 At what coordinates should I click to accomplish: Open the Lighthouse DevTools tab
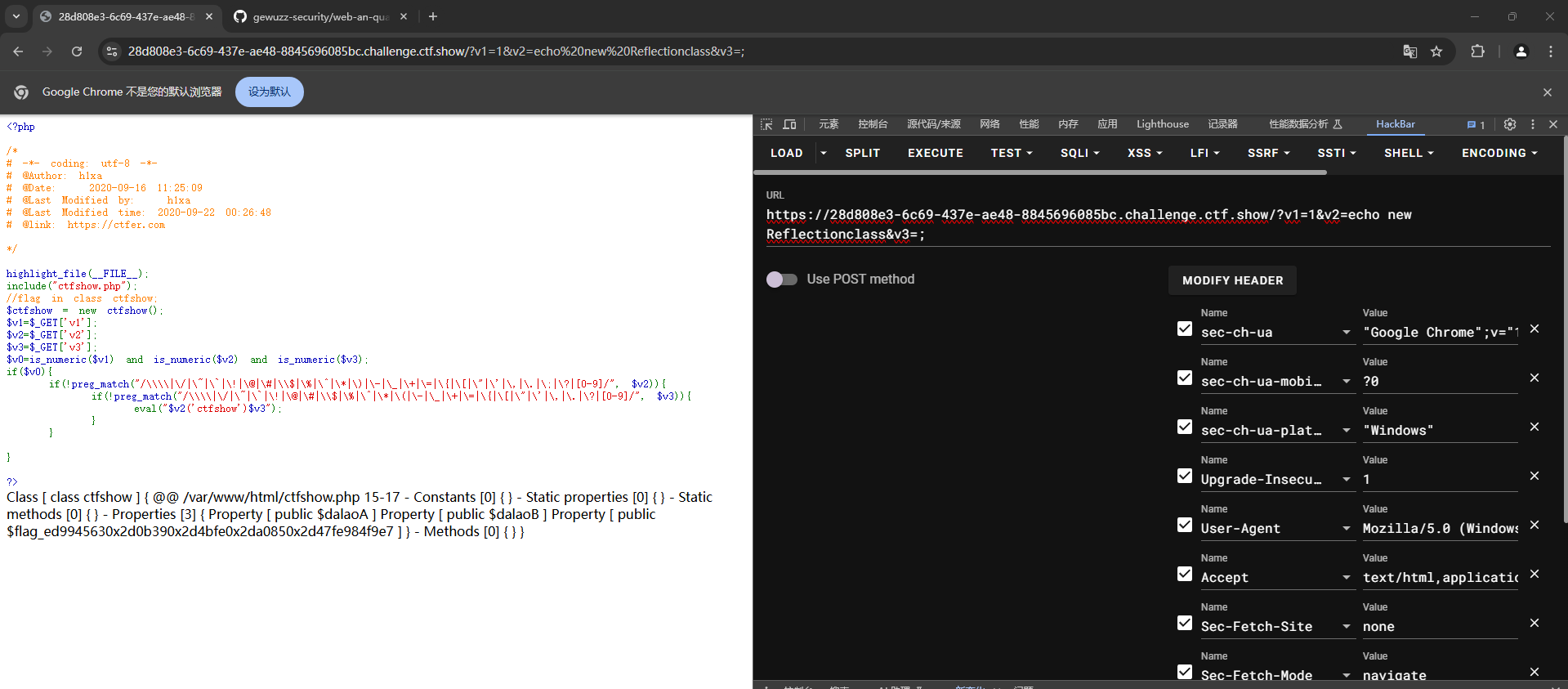1162,124
